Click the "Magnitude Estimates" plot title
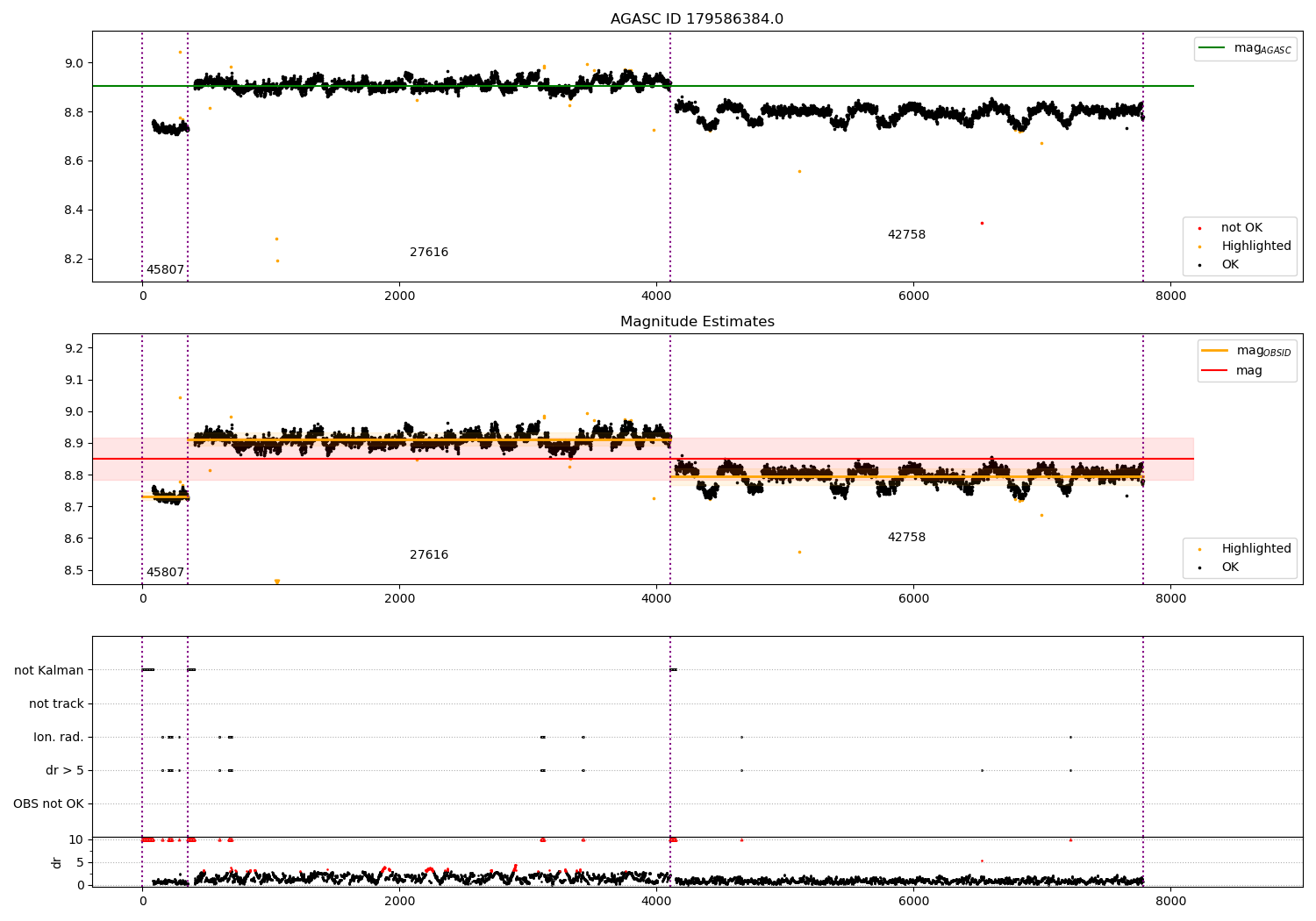Screen dimensions: 1316x921 [x=697, y=322]
